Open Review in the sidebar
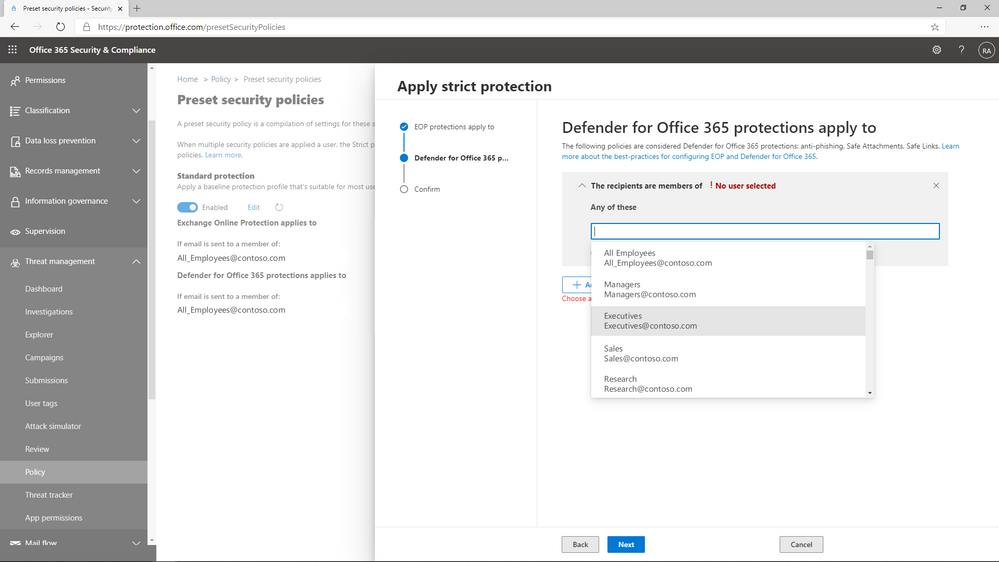 point(37,449)
